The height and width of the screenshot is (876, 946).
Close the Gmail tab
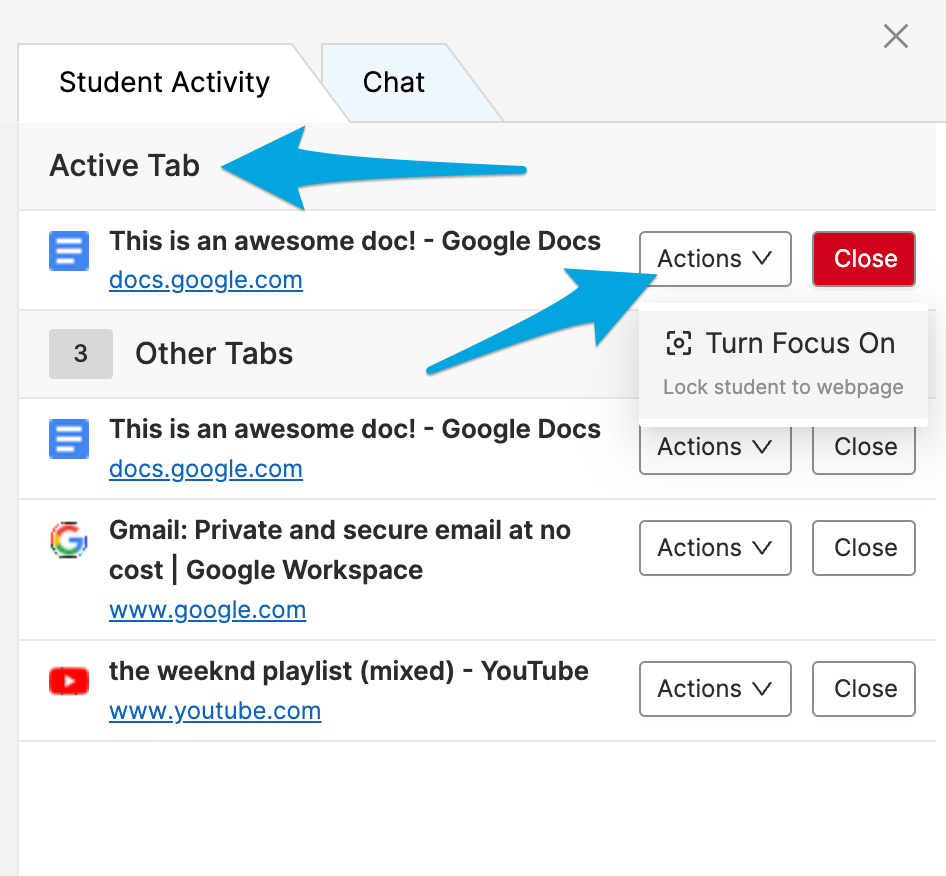click(x=863, y=548)
